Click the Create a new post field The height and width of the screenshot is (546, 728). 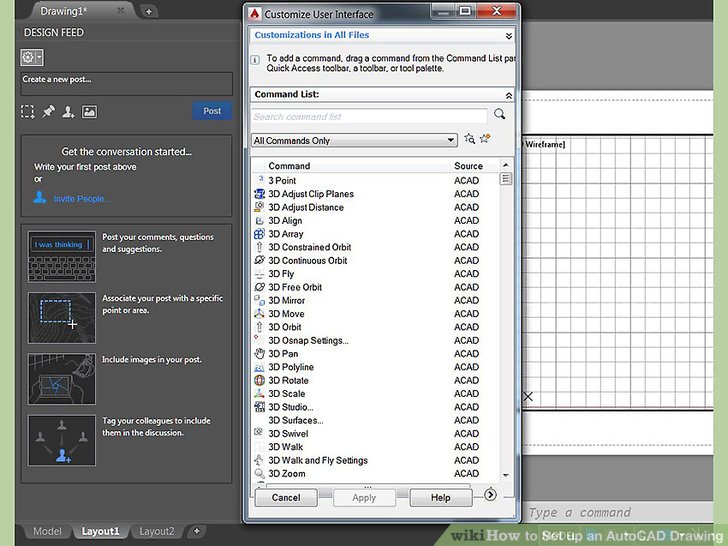point(126,84)
